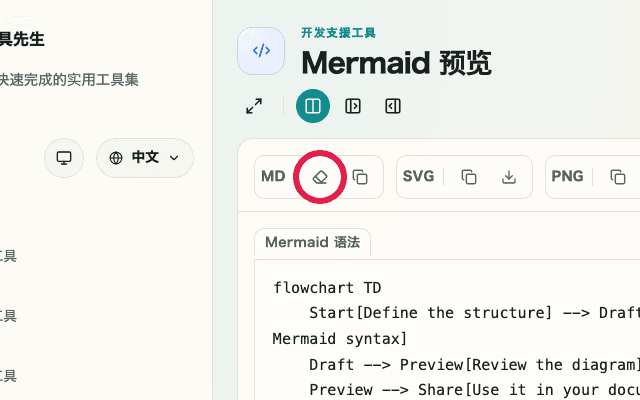Copy the SVG to clipboard
640x400 pixels.
pos(469,177)
